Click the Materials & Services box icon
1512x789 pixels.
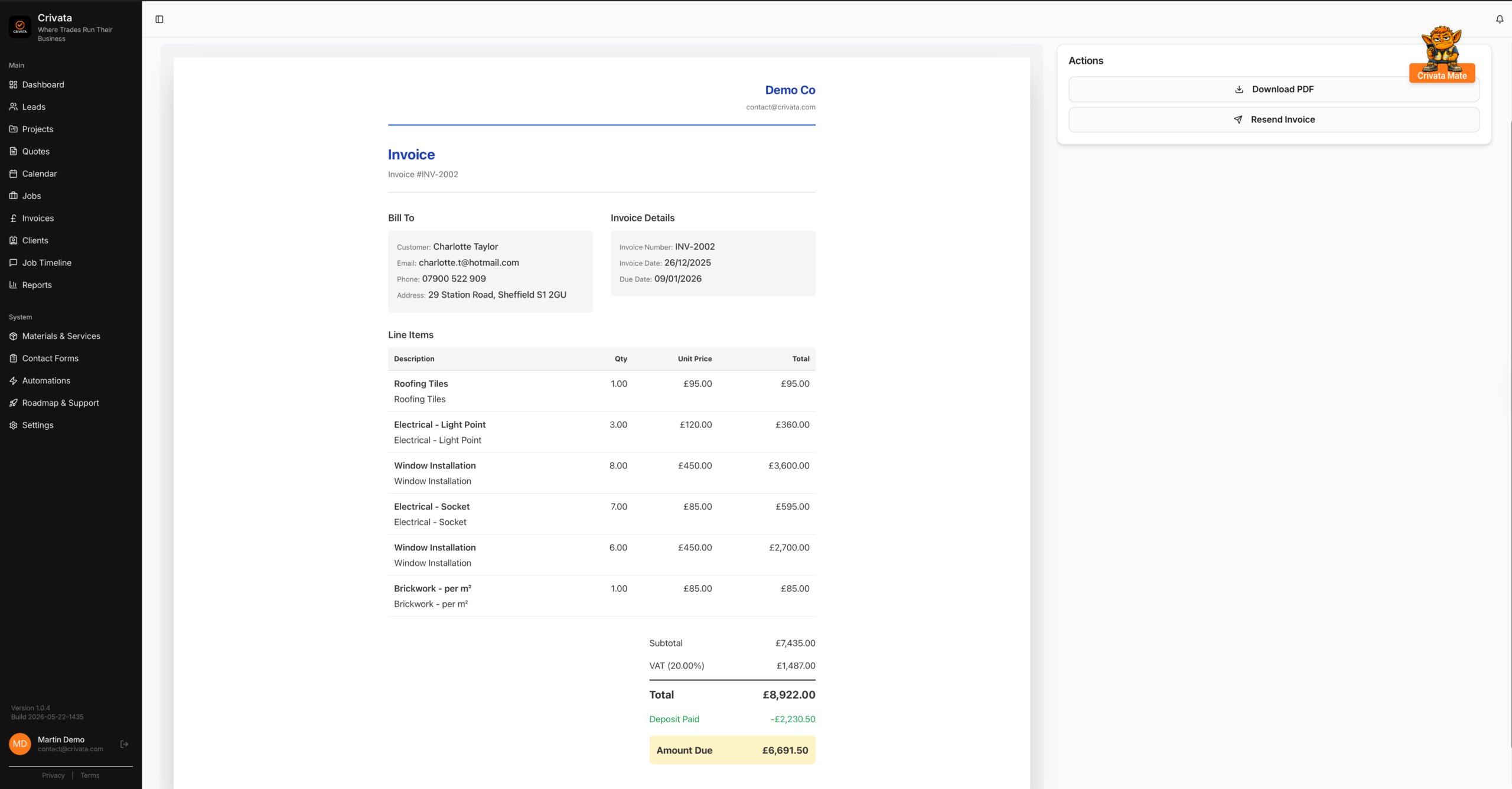[x=14, y=336]
